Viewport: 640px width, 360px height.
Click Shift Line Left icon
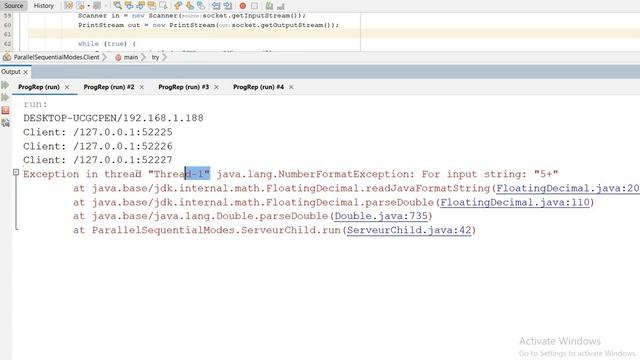click(216, 6)
